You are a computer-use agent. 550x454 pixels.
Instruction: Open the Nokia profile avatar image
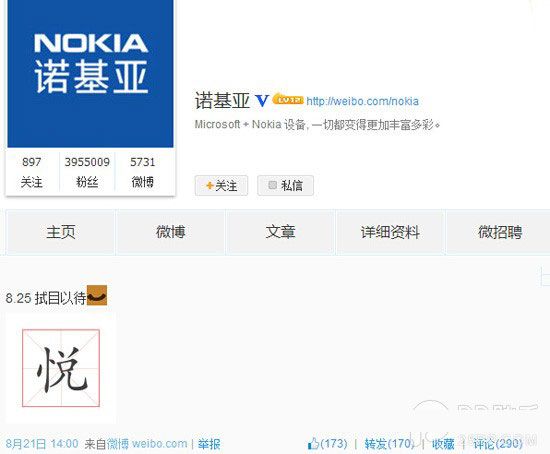pyautogui.click(x=90, y=73)
